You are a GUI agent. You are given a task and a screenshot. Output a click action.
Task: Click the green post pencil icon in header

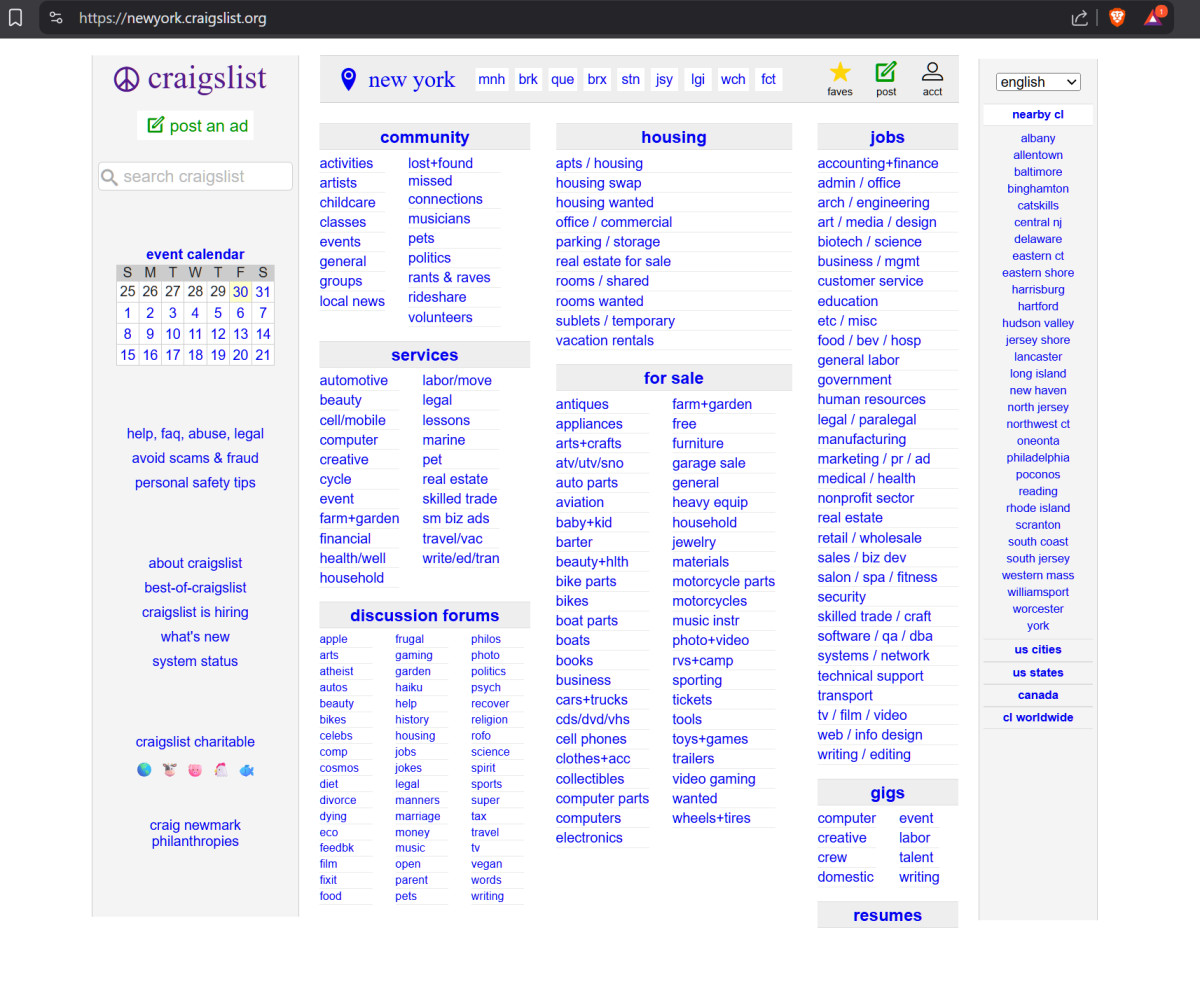pos(886,72)
